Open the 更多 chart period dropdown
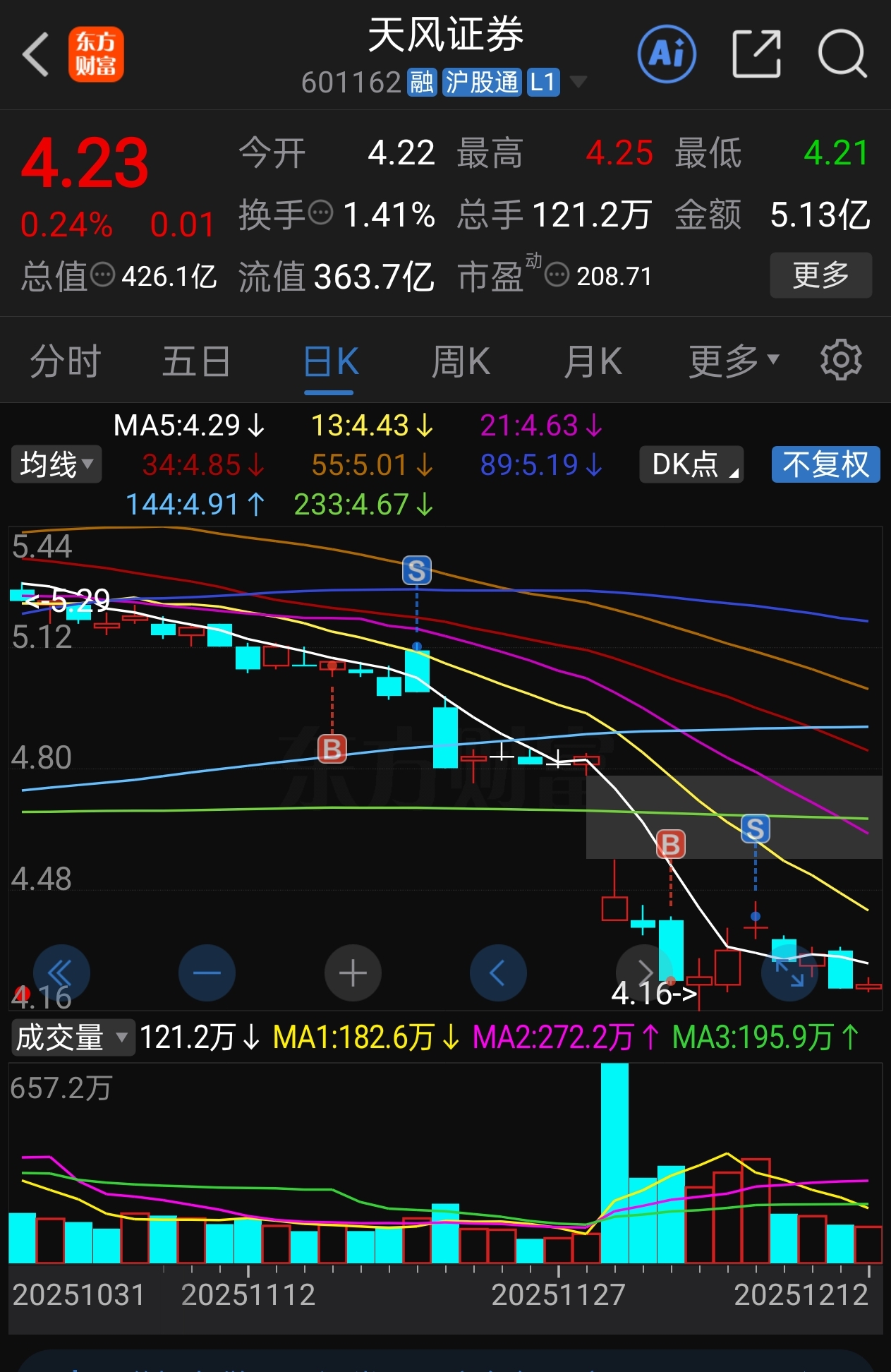This screenshot has width=891, height=1372. pos(734,361)
